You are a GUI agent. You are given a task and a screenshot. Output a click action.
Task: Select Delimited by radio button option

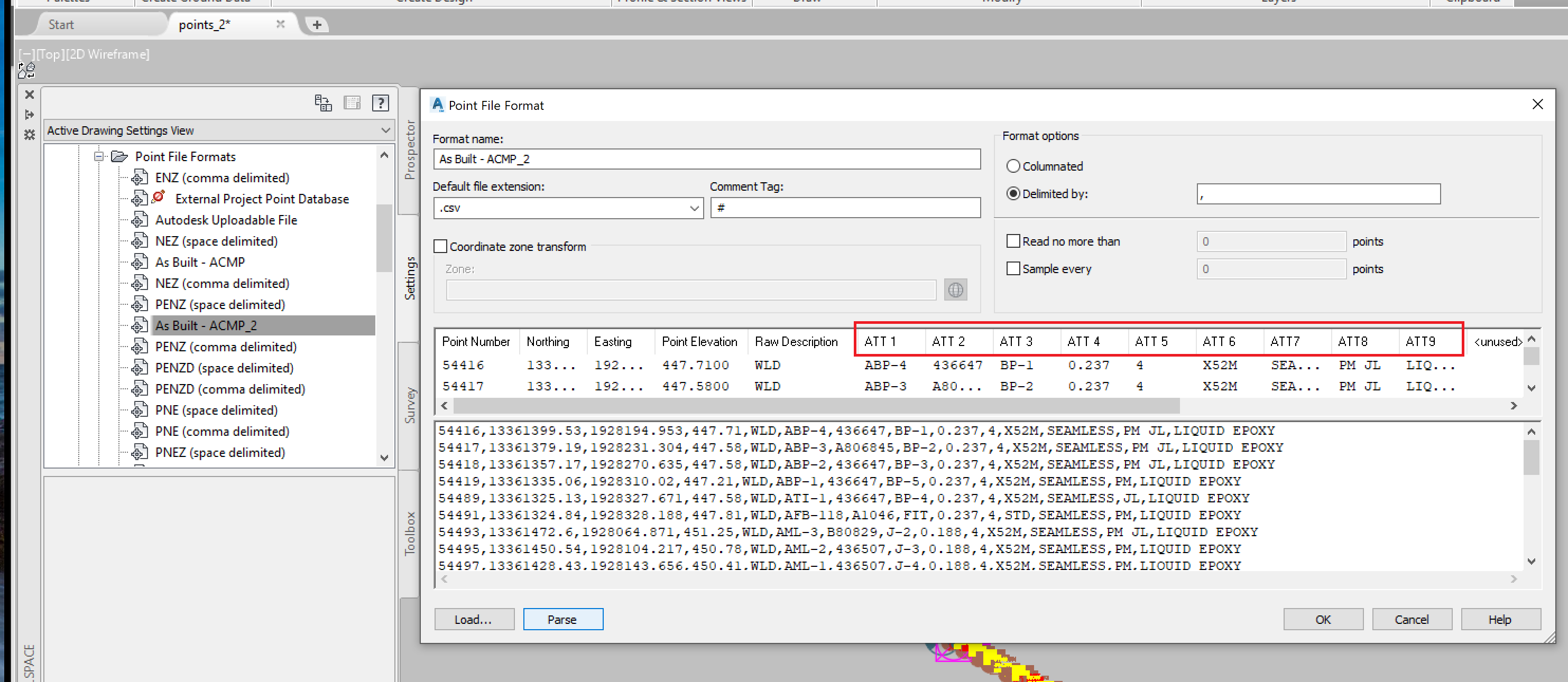tap(1014, 193)
